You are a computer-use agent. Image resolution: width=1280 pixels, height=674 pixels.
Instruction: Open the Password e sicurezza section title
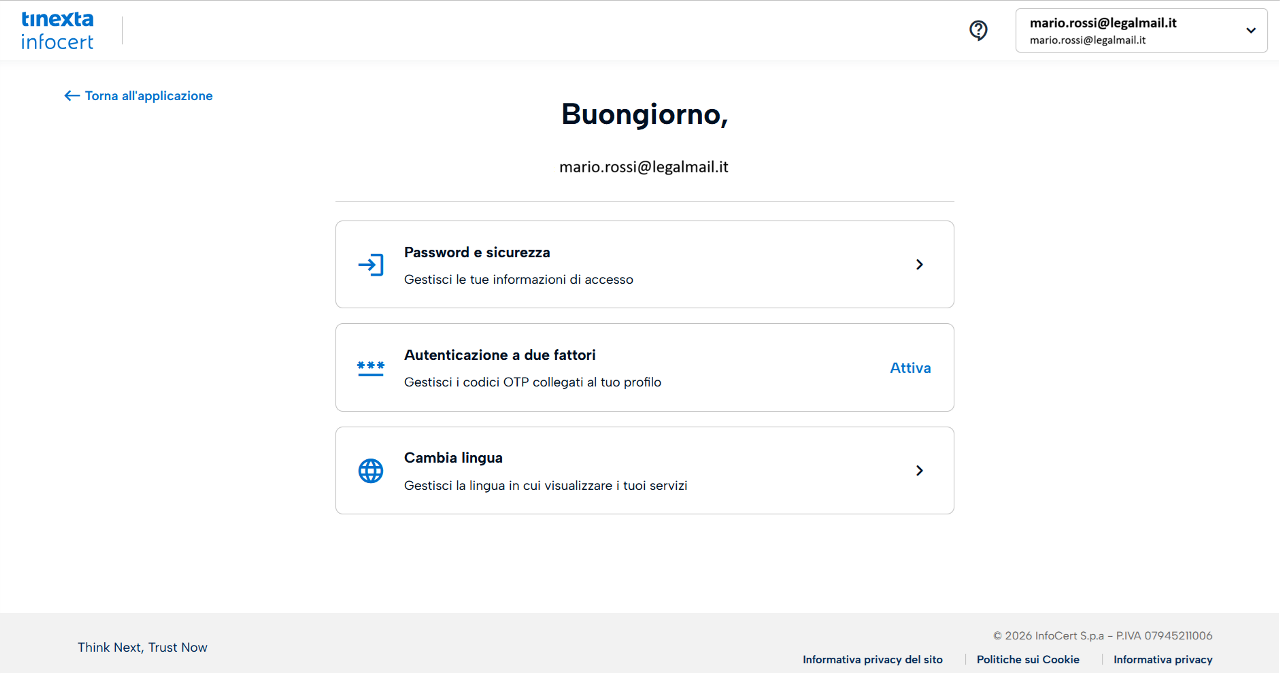coord(477,253)
